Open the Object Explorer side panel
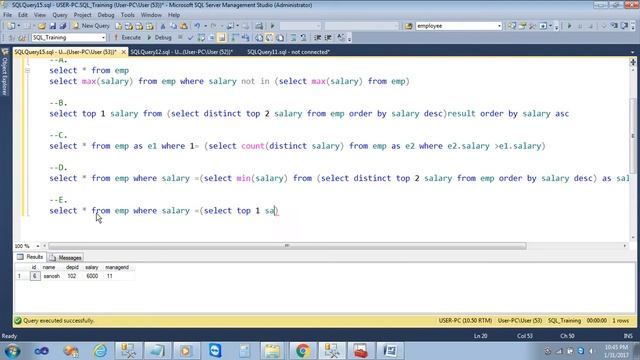640x360 pixels. point(5,73)
